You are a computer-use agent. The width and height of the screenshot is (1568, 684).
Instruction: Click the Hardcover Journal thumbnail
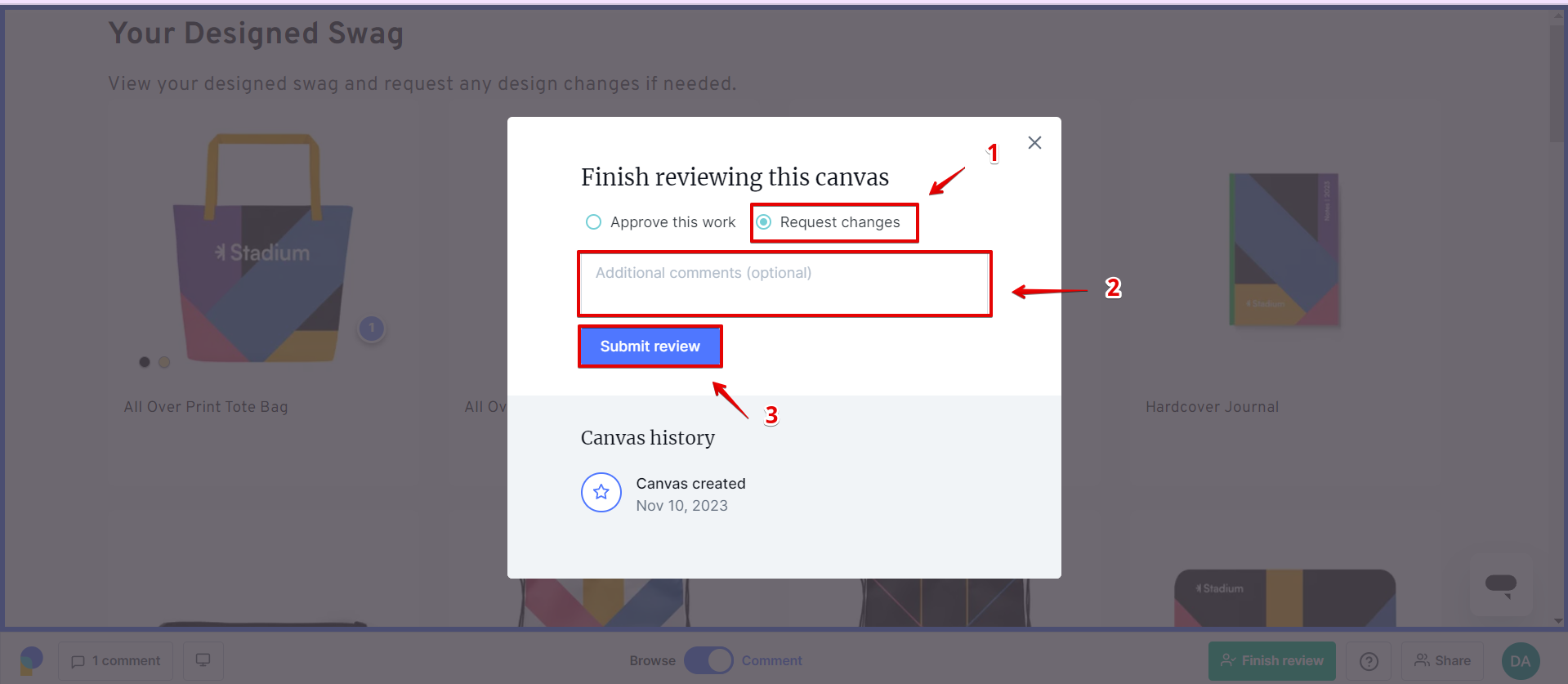point(1284,250)
